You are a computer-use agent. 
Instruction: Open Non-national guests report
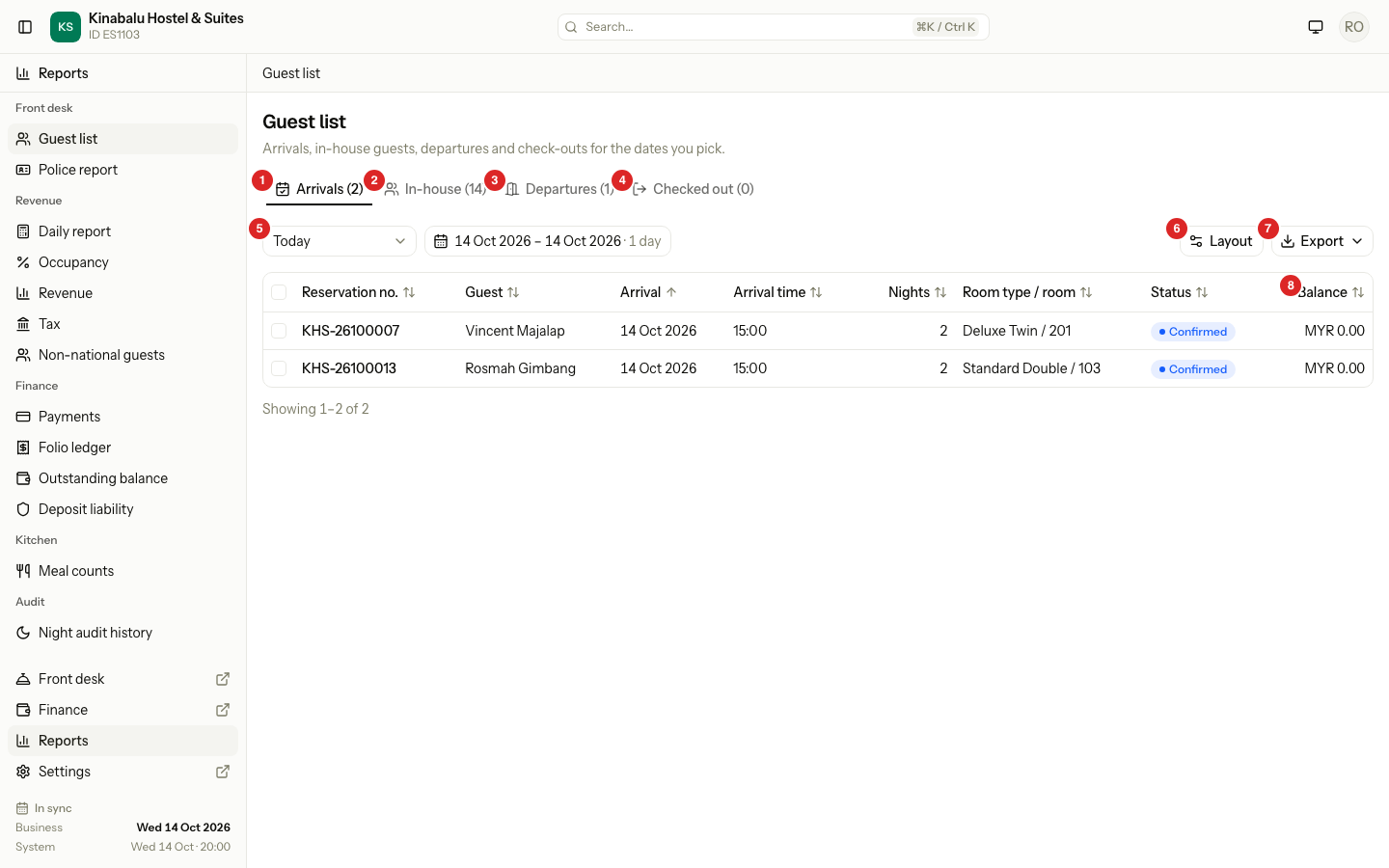123,355
